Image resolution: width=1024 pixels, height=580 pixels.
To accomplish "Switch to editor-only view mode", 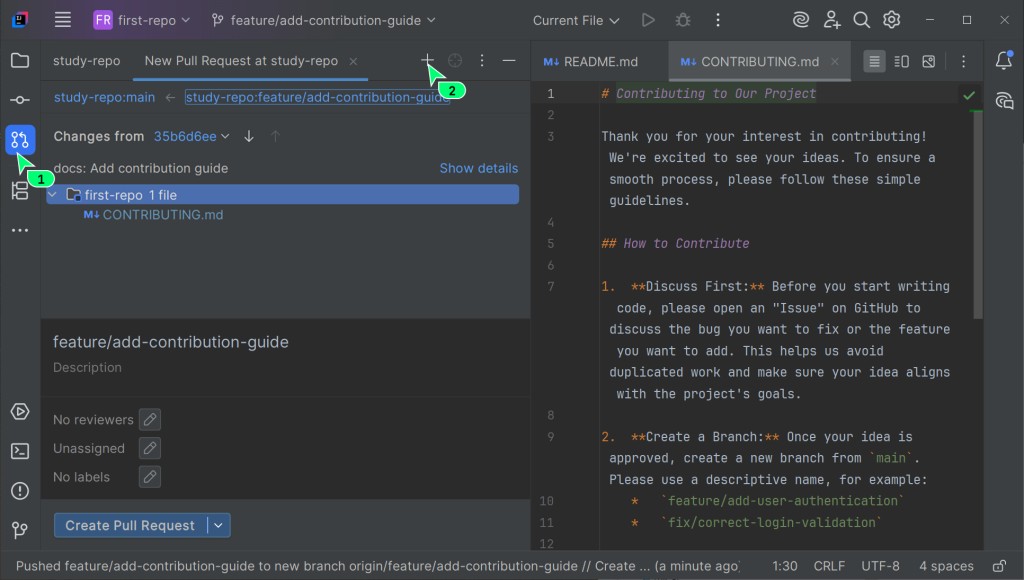I will [x=874, y=61].
